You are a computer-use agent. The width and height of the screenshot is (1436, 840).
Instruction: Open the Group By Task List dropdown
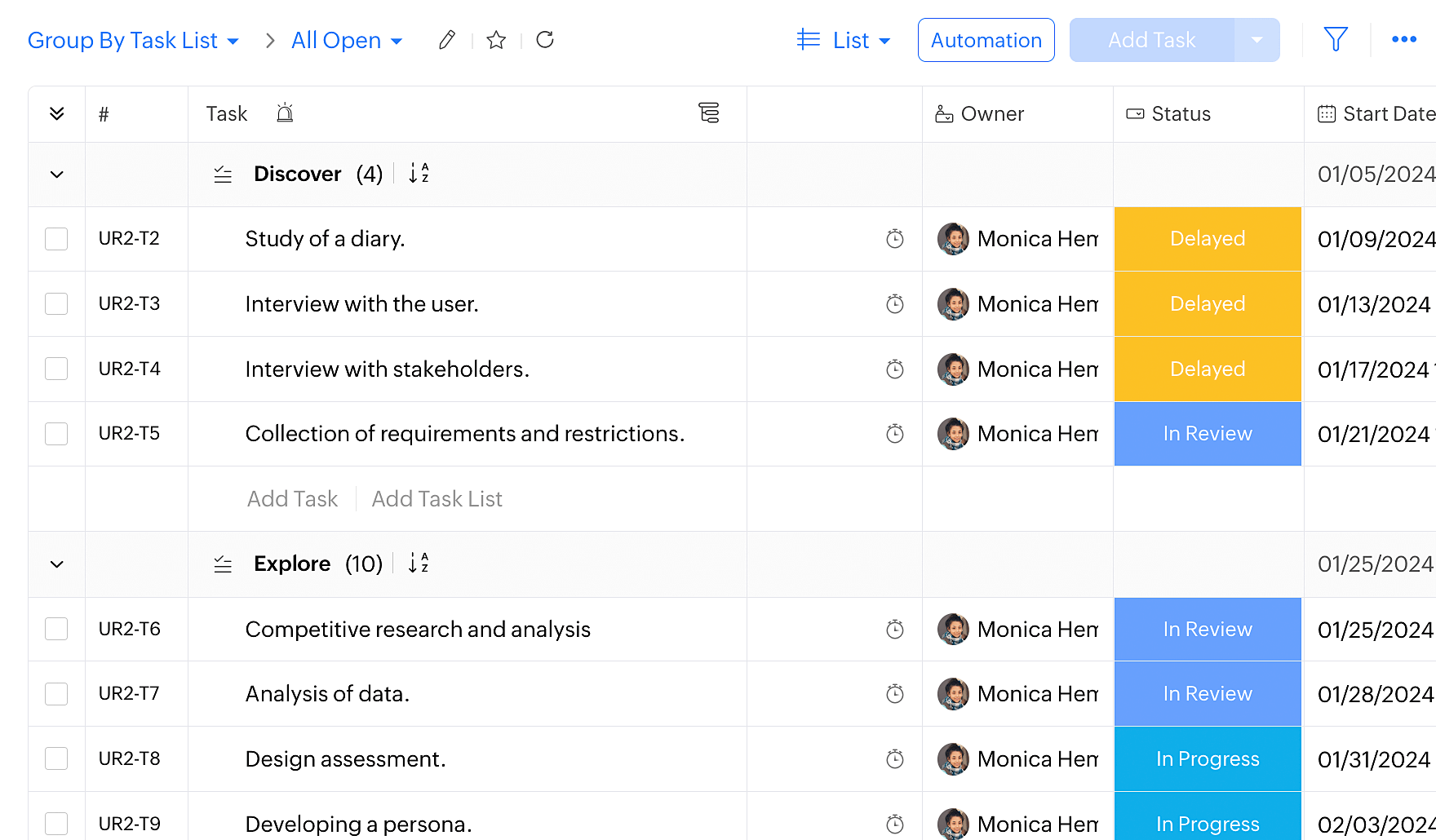133,41
